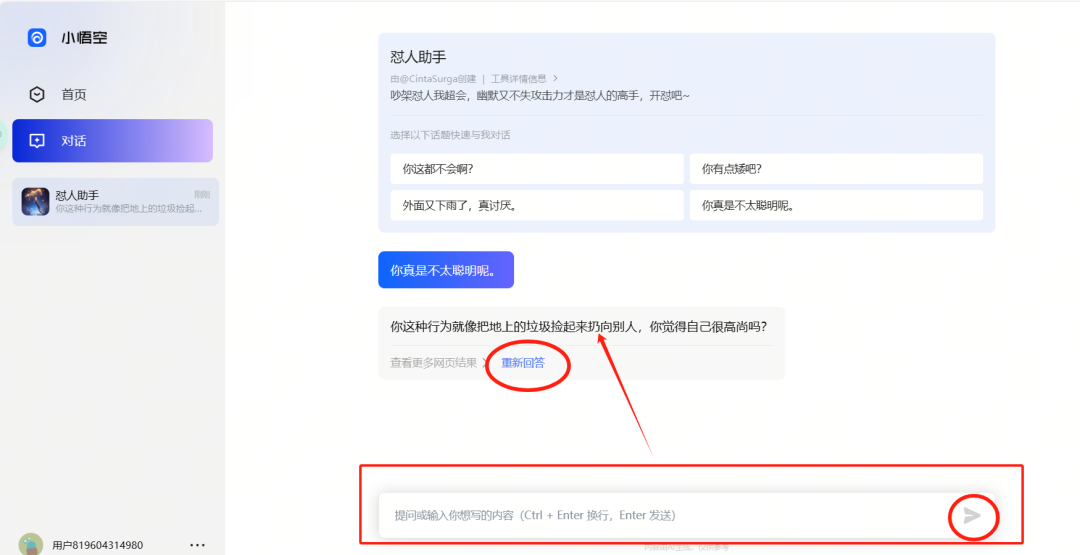The width and height of the screenshot is (1080, 555).
Task: Click the sent message bubble 你真是不太聪明呢。
Action: click(x=446, y=270)
